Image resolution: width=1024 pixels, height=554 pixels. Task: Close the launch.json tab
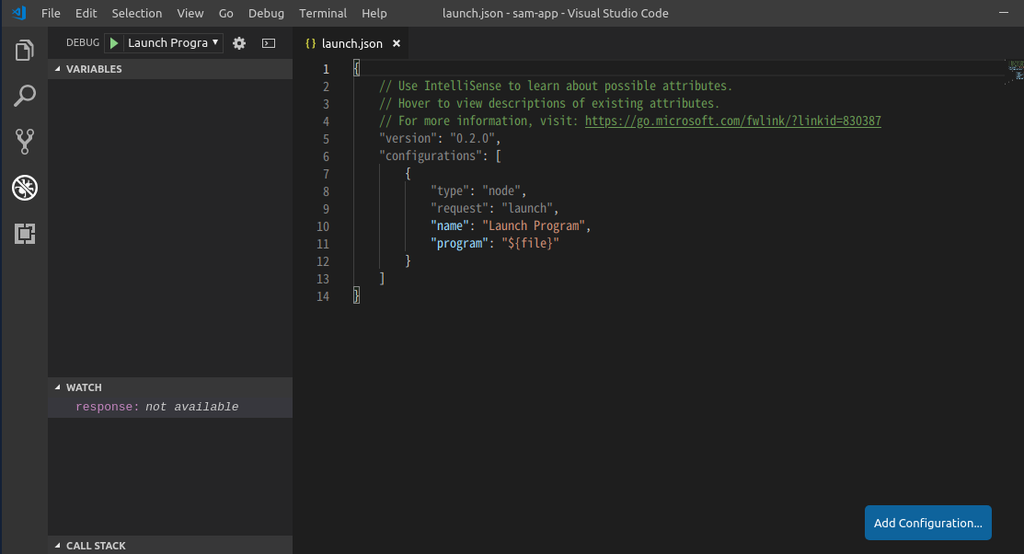[396, 43]
